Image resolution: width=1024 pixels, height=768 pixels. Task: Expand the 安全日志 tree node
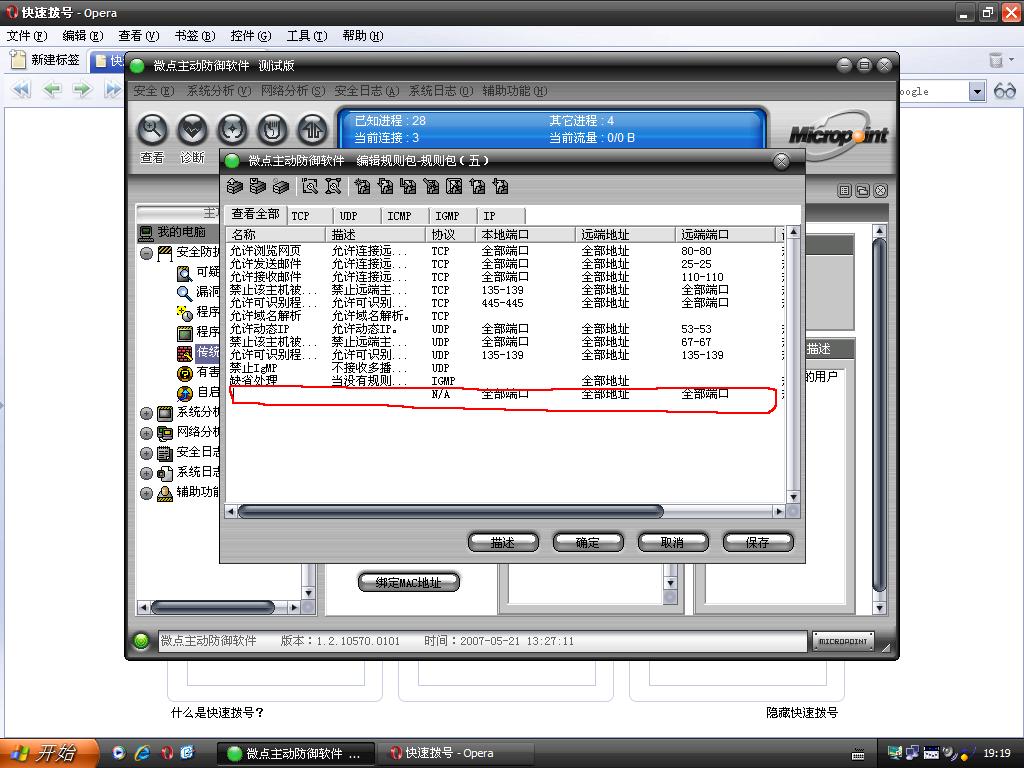click(x=146, y=453)
